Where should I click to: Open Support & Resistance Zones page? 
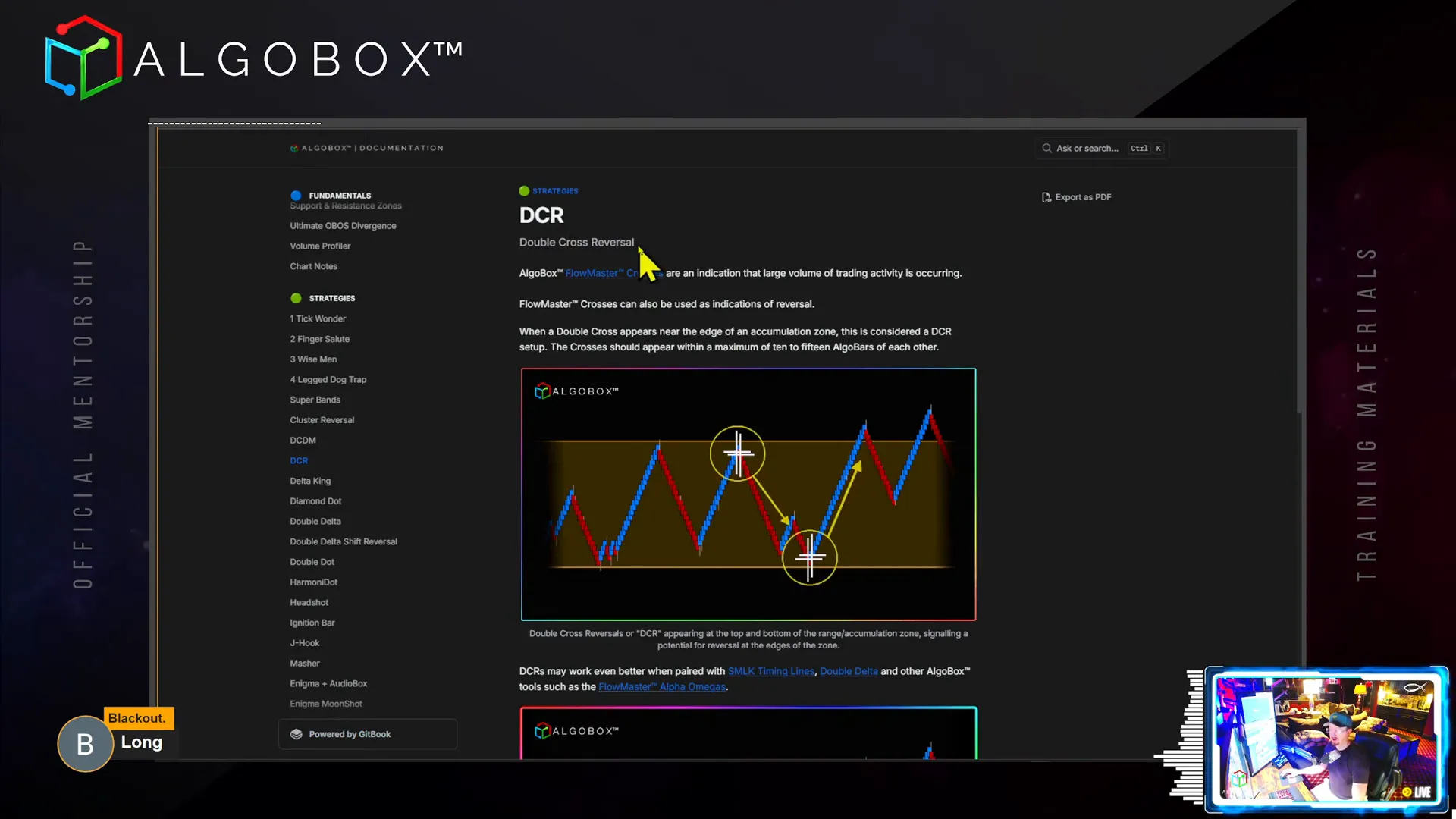[x=346, y=206]
